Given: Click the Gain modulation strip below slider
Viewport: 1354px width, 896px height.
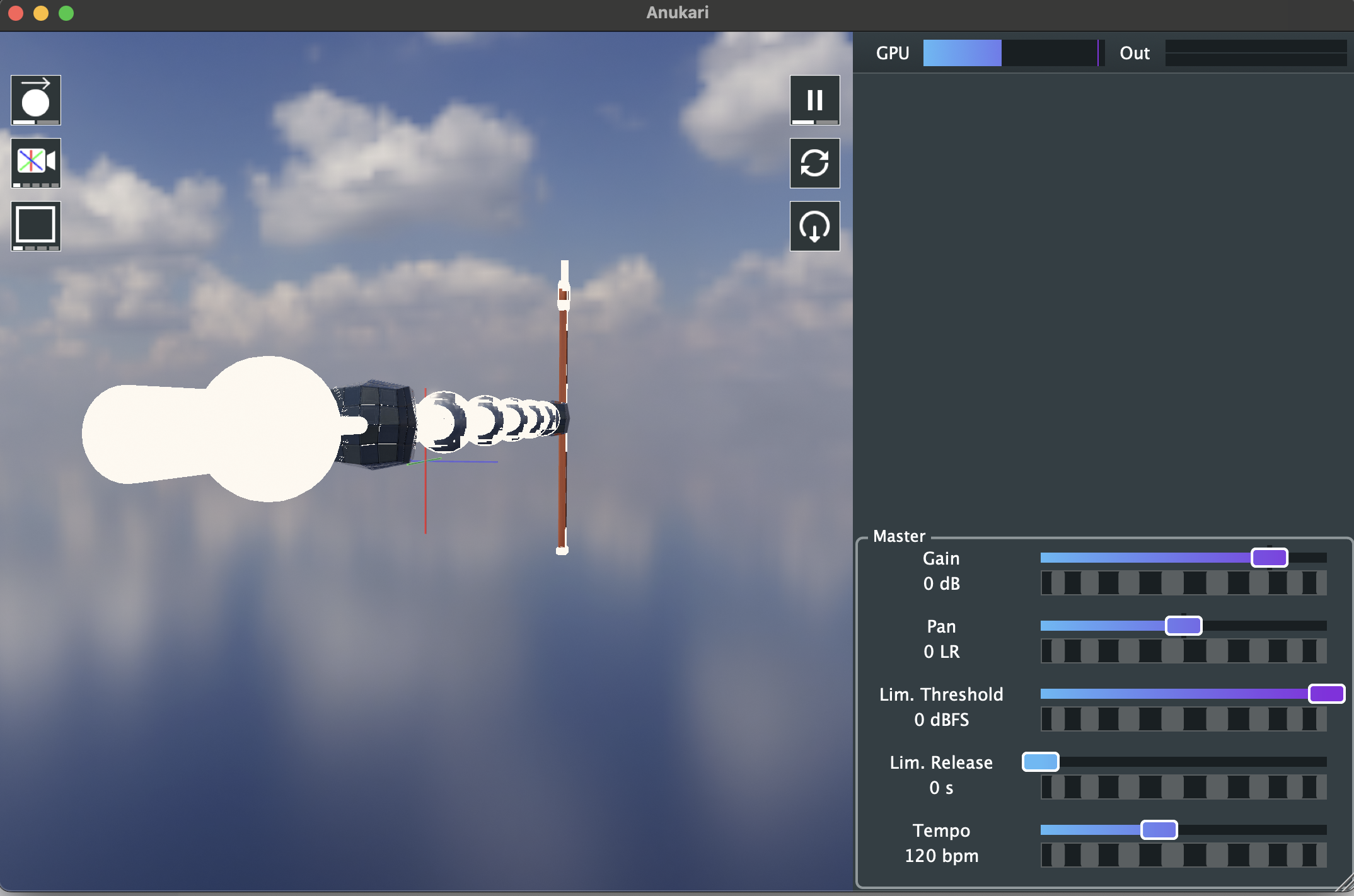Looking at the screenshot, I should point(1183,583).
